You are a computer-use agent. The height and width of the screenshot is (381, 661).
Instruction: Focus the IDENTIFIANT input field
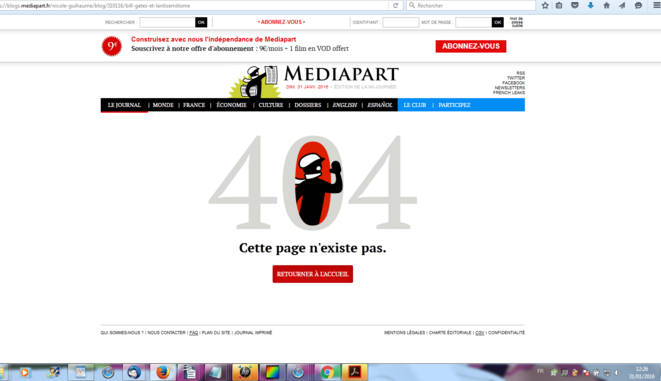pos(400,22)
